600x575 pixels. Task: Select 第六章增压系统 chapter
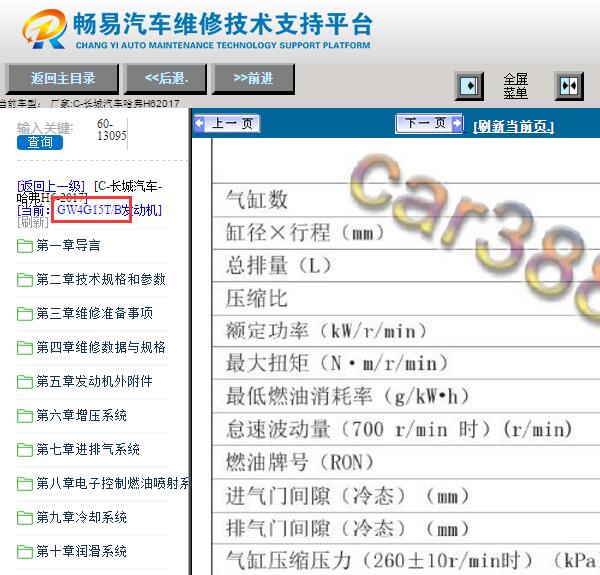(82, 415)
